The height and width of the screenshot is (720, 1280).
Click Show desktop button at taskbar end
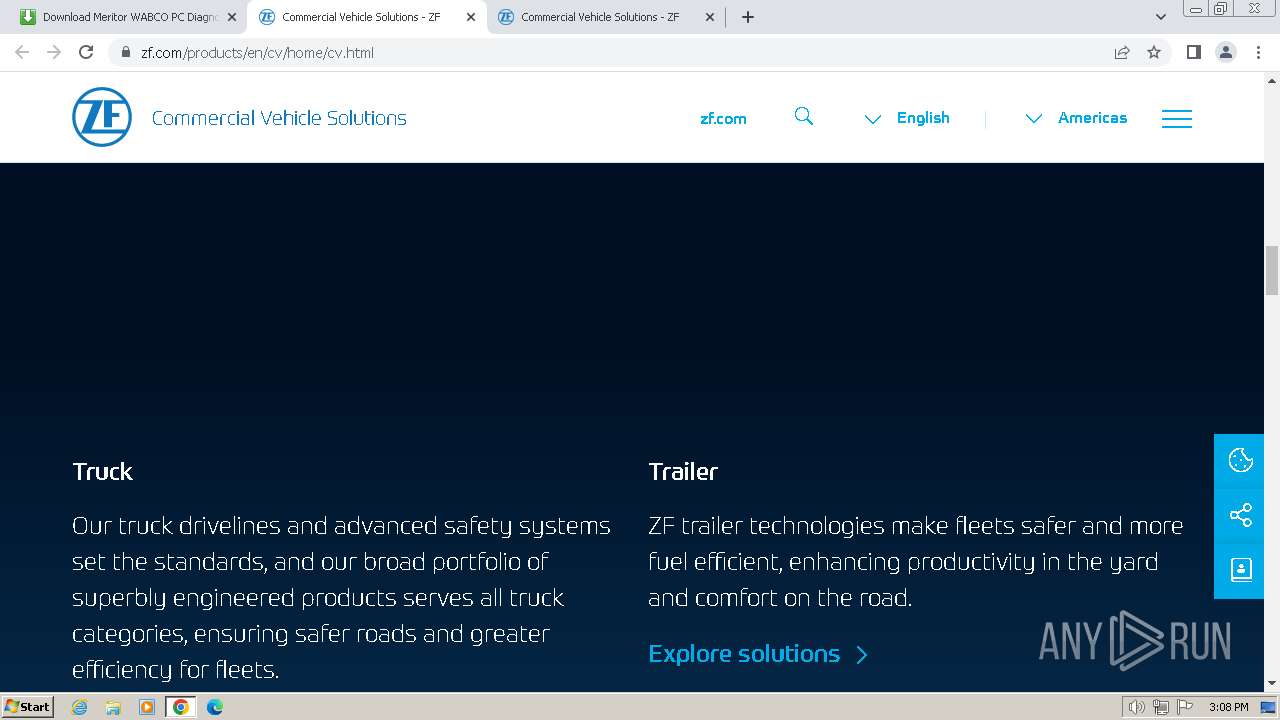pos(1269,707)
